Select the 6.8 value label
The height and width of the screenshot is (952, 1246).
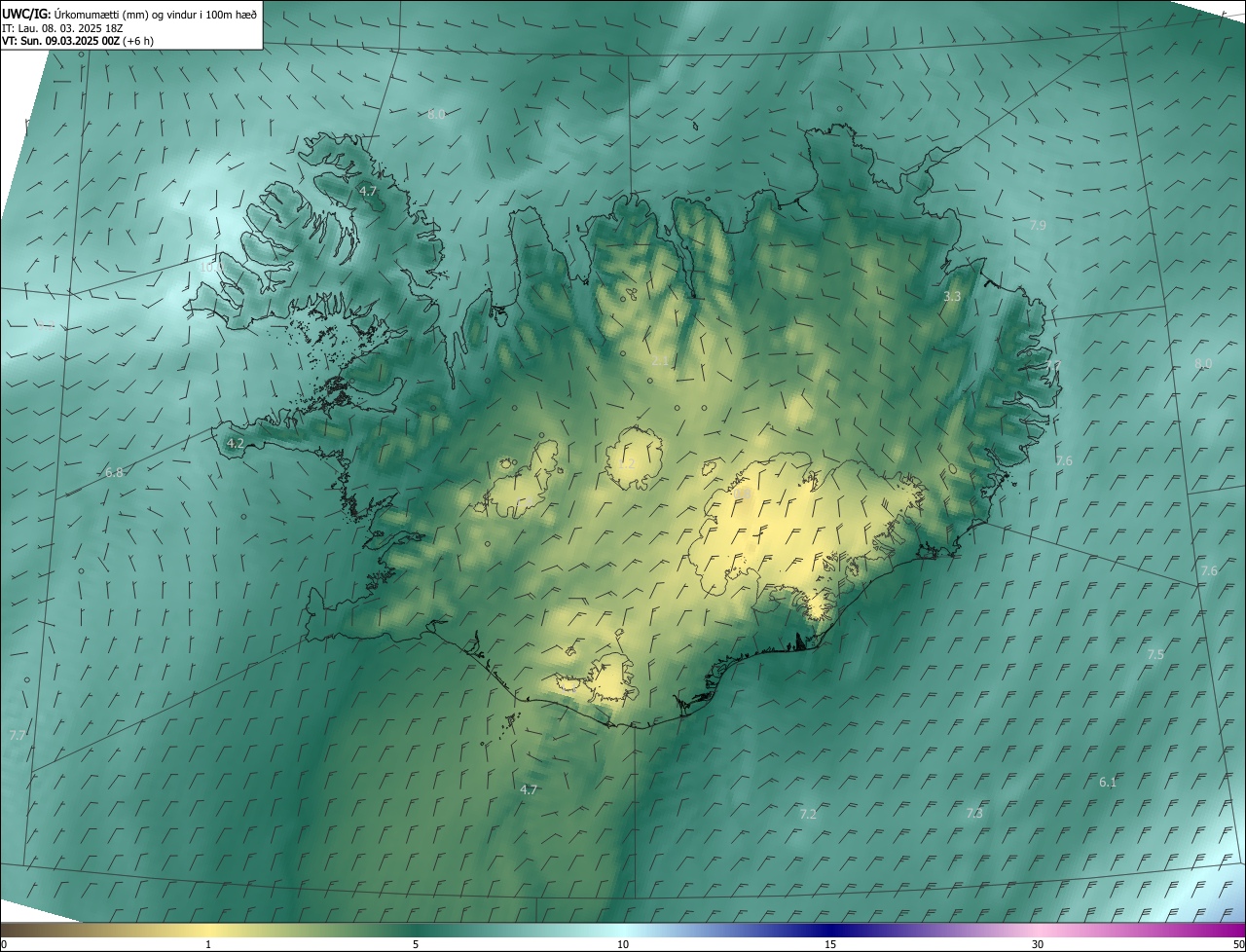click(114, 472)
